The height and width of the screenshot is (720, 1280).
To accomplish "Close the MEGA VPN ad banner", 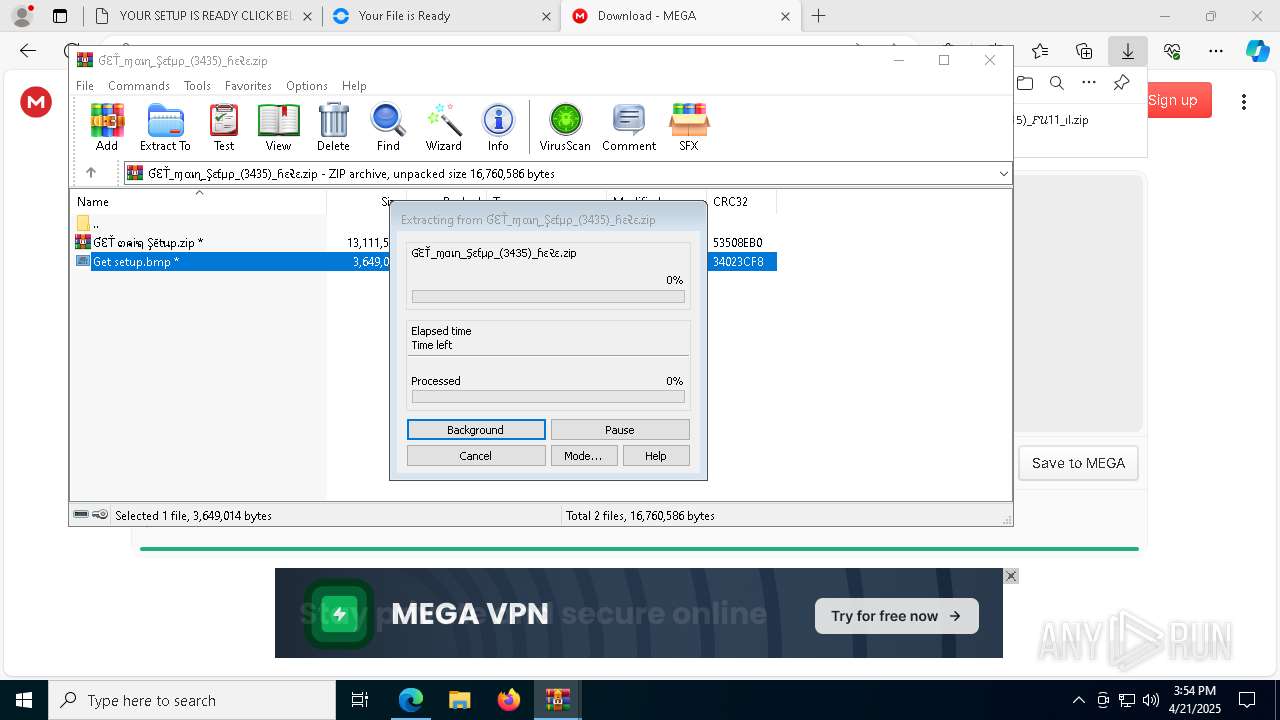I will [1011, 576].
